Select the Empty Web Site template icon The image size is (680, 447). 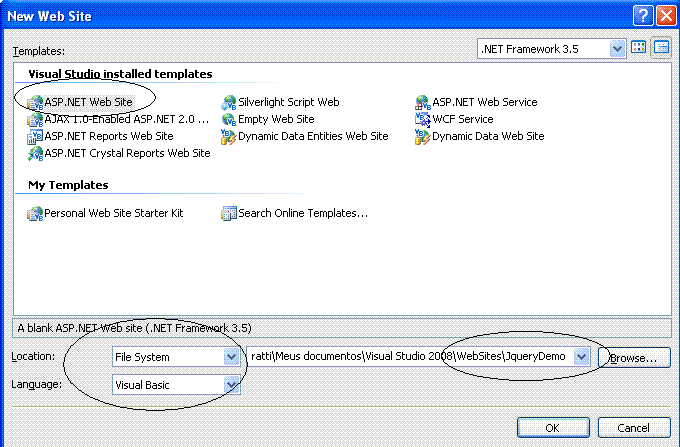(229, 119)
